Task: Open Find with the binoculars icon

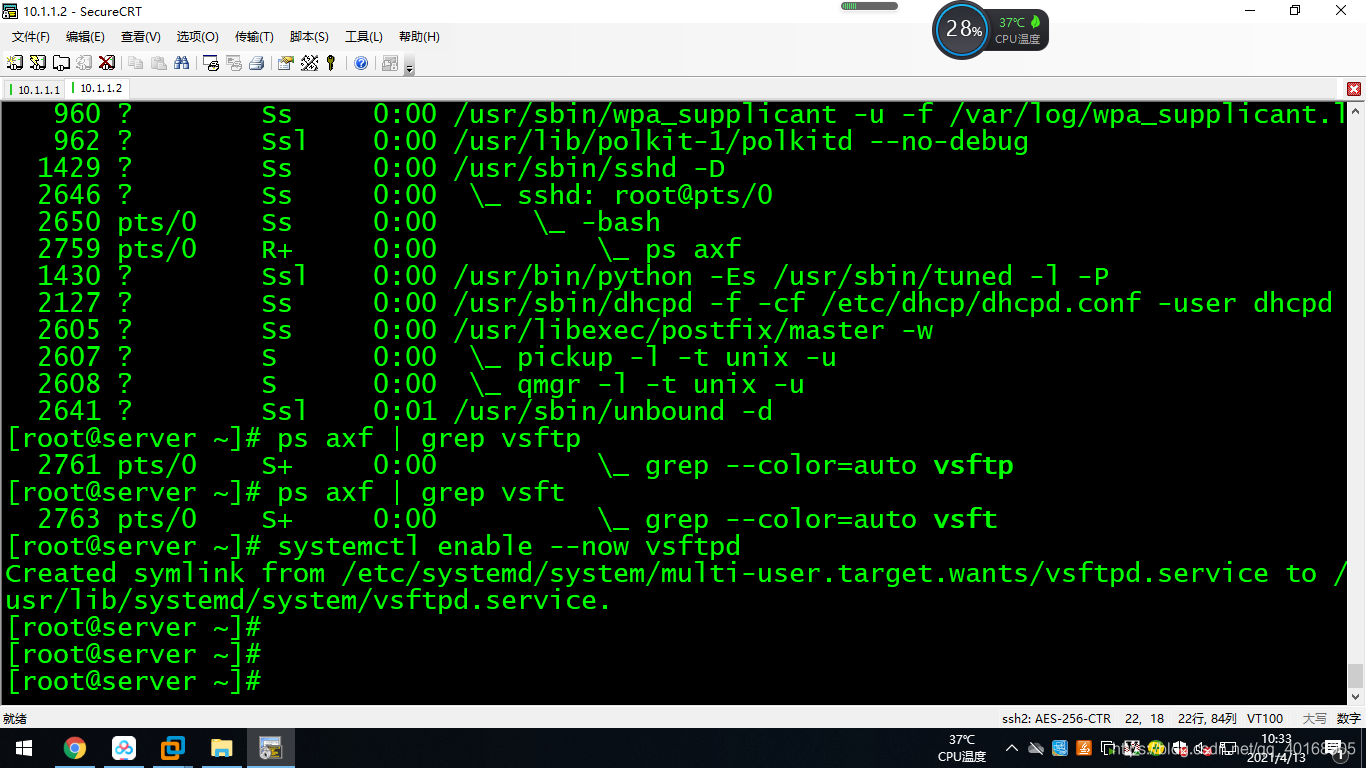Action: pyautogui.click(x=181, y=63)
